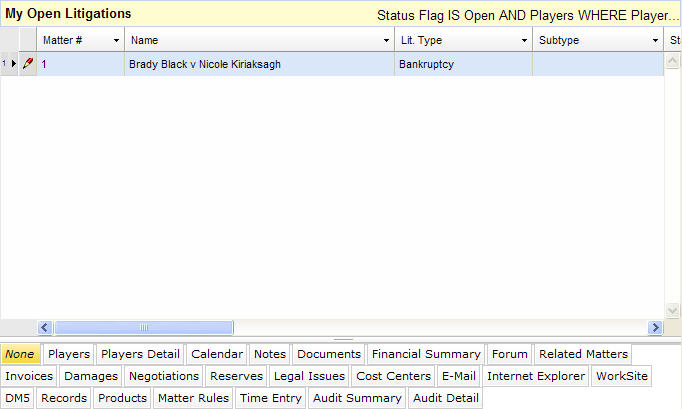Open the Lit. Type column dropdown
Screen dimensions: 682x409
click(x=524, y=40)
